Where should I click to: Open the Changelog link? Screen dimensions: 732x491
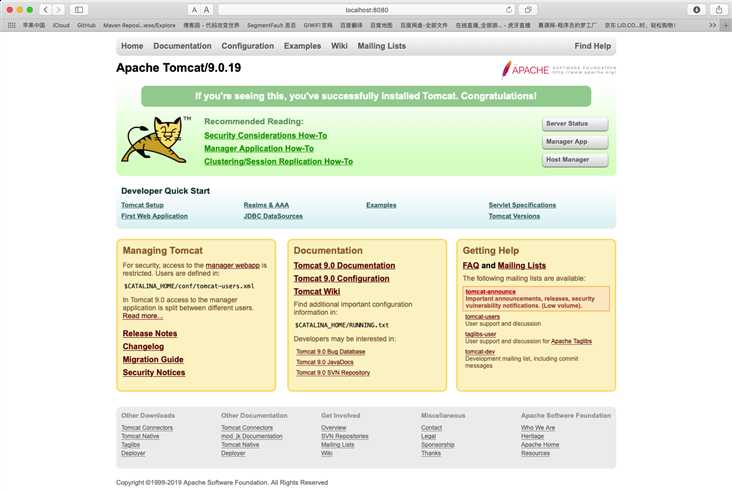143,346
